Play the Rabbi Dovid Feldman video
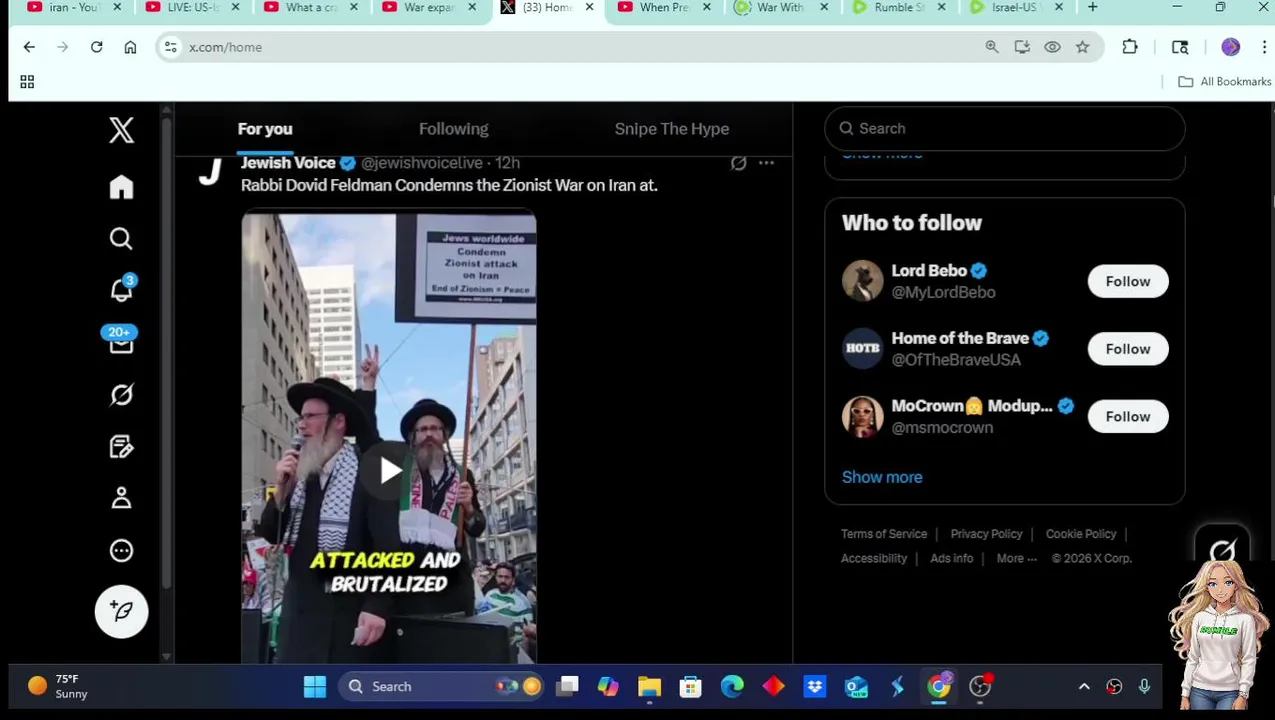 tap(389, 470)
